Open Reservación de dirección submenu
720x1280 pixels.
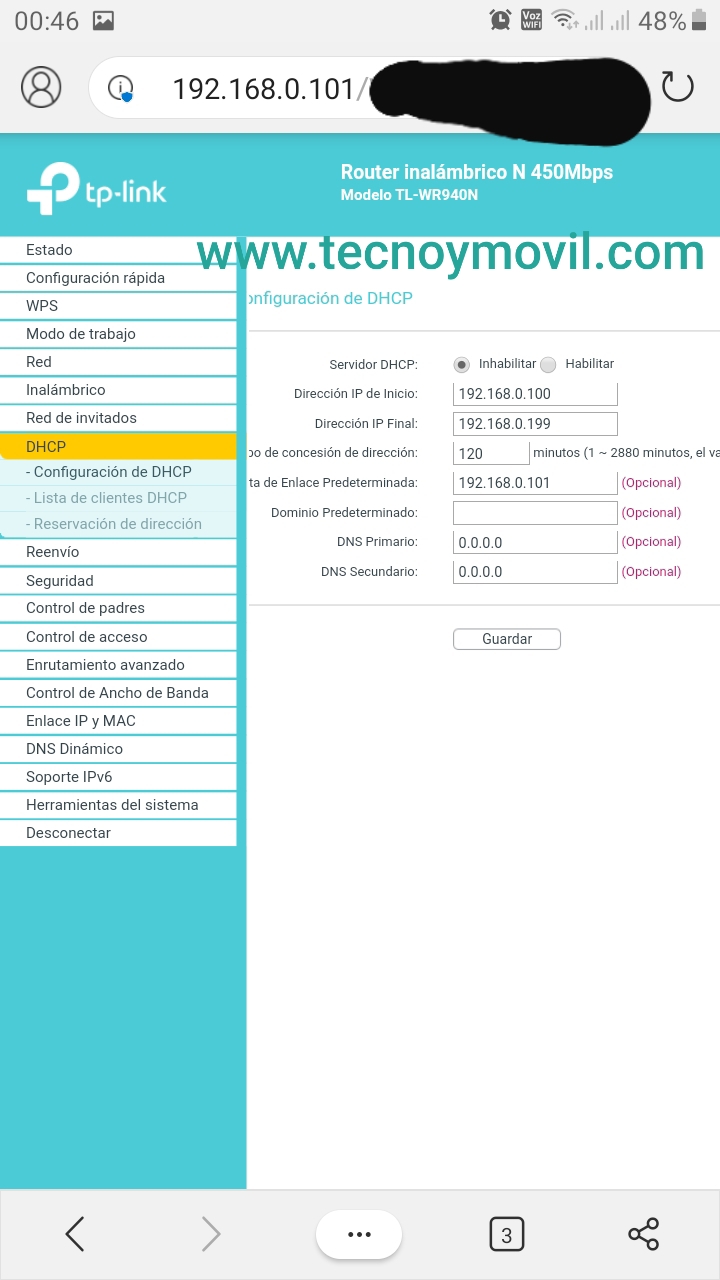pos(118,524)
